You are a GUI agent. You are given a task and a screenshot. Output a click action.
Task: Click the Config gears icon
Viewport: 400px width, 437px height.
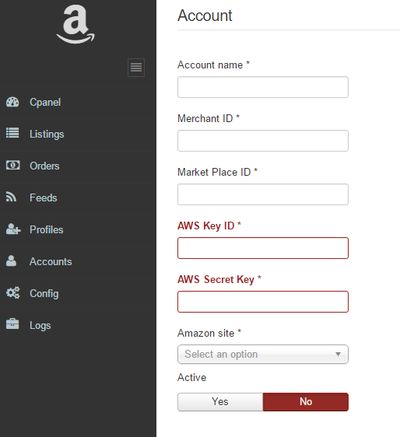click(x=13, y=293)
